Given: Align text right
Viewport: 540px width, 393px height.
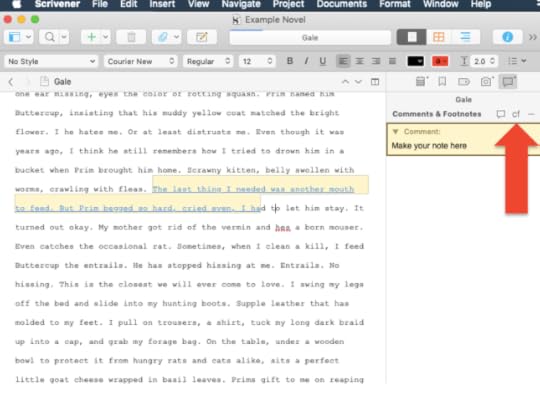Looking at the screenshot, I should [376, 61].
